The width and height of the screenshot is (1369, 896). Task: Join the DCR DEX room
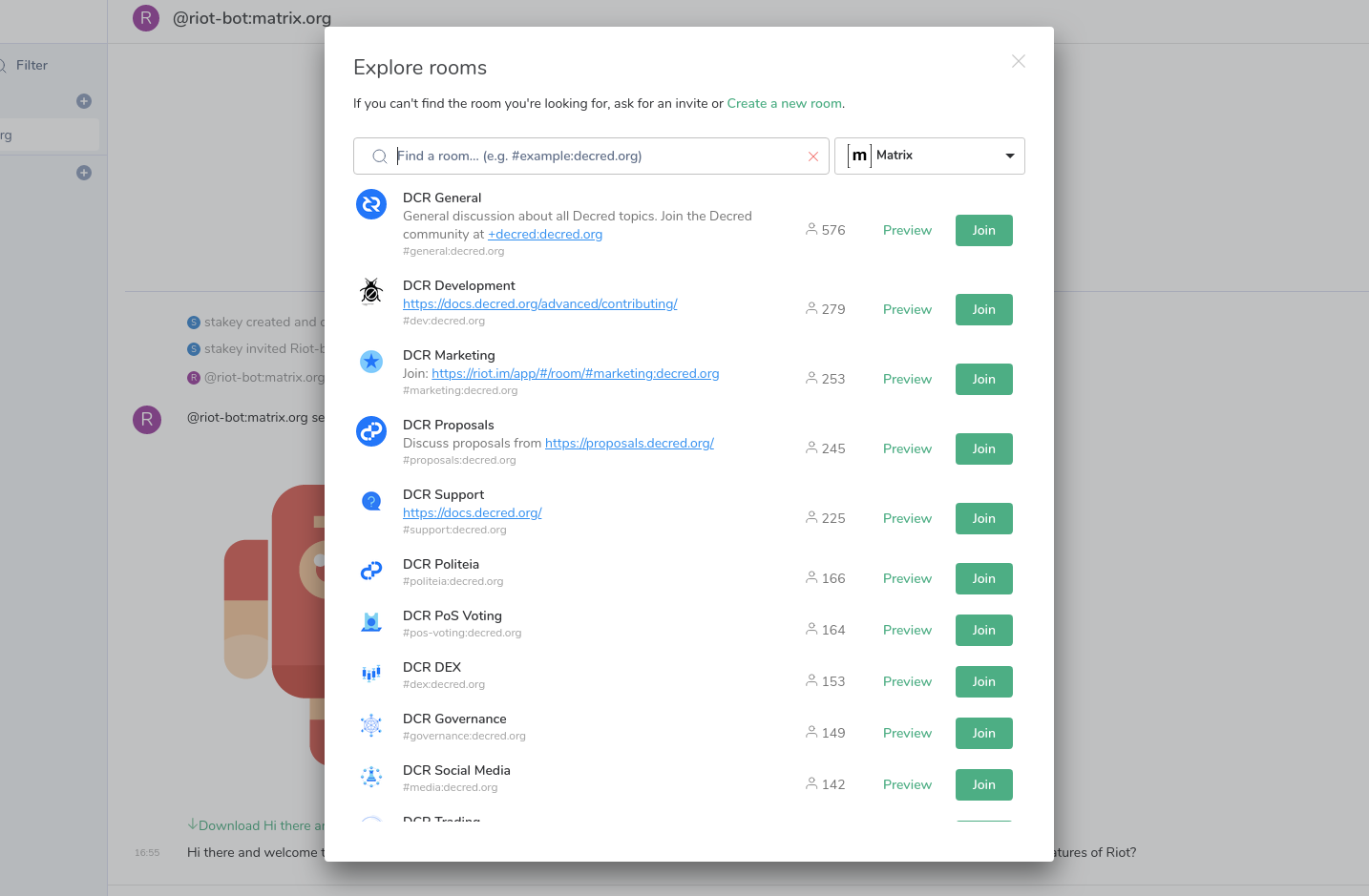pyautogui.click(x=984, y=681)
